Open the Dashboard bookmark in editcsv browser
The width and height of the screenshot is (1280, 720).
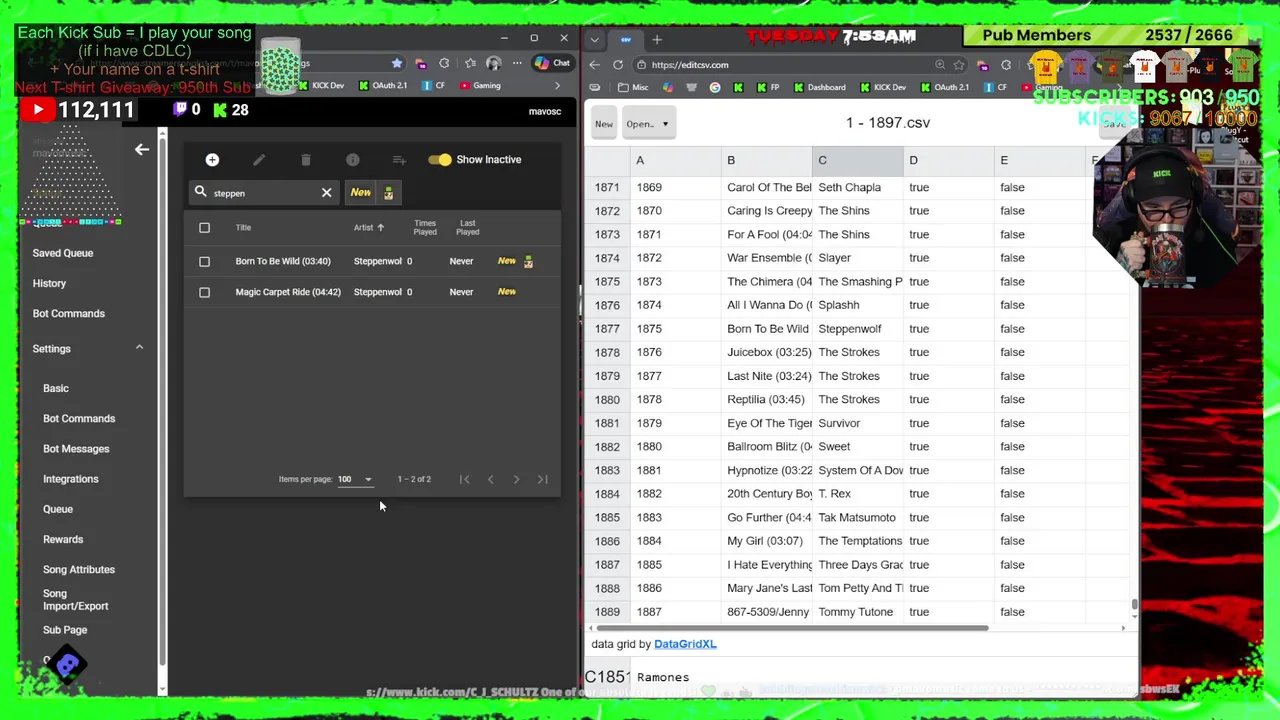(x=819, y=87)
